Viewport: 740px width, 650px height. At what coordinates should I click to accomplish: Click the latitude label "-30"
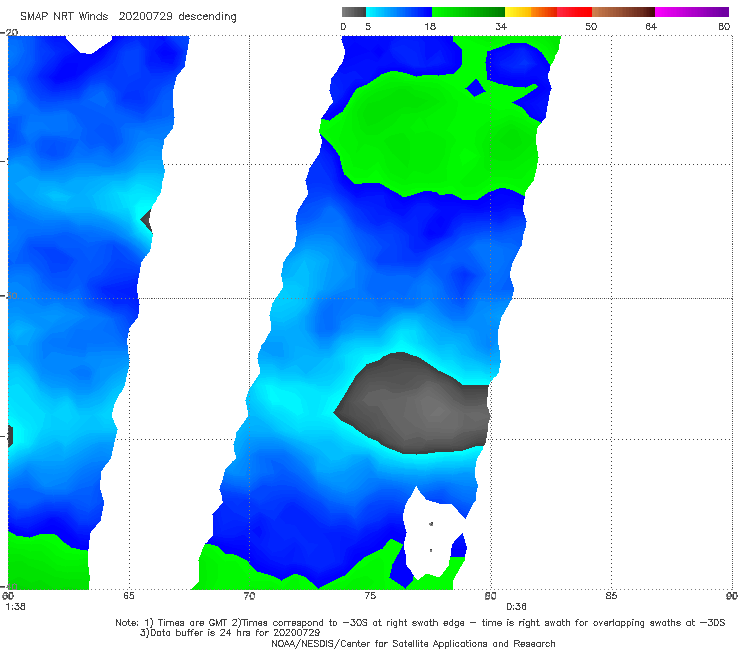[9, 295]
